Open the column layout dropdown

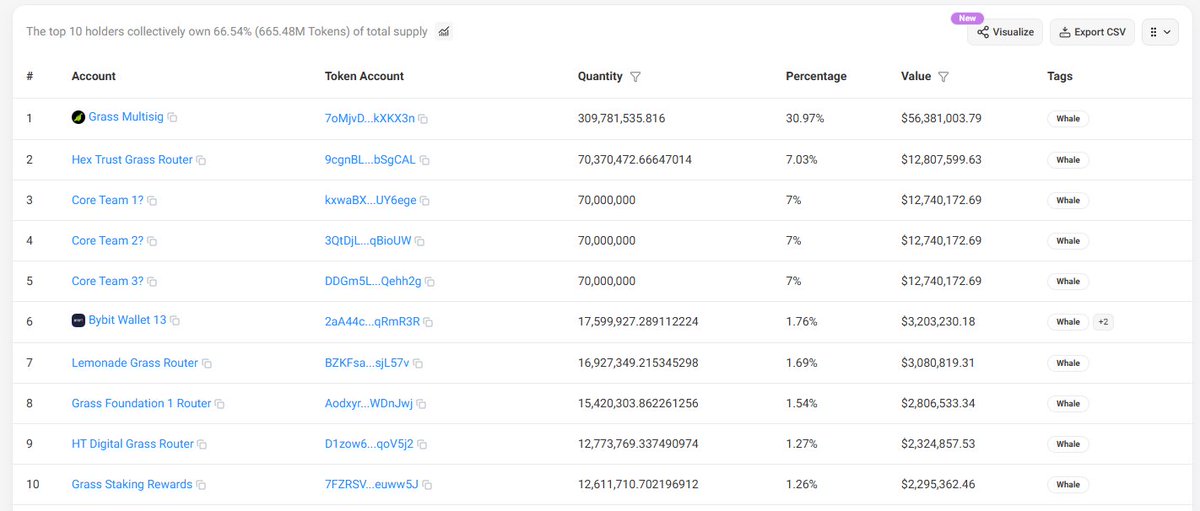(1159, 32)
